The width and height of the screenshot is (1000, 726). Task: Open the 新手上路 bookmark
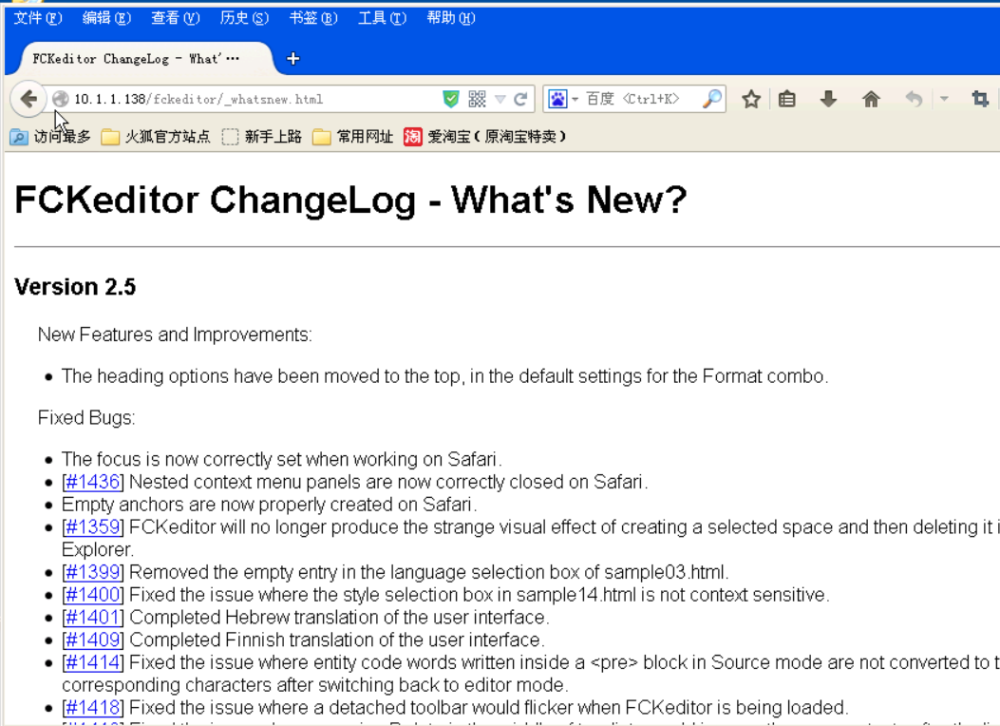pos(262,137)
